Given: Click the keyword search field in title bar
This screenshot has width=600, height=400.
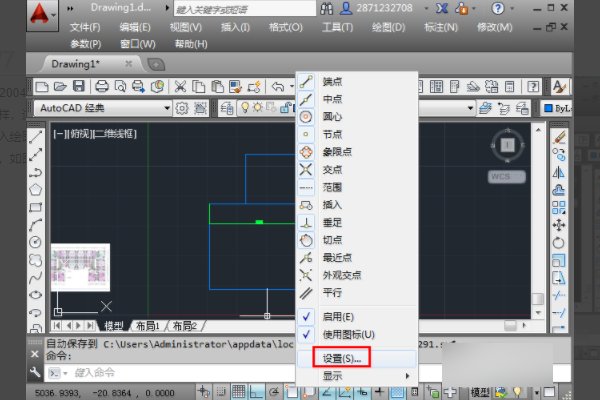Looking at the screenshot, I should tap(245, 8).
